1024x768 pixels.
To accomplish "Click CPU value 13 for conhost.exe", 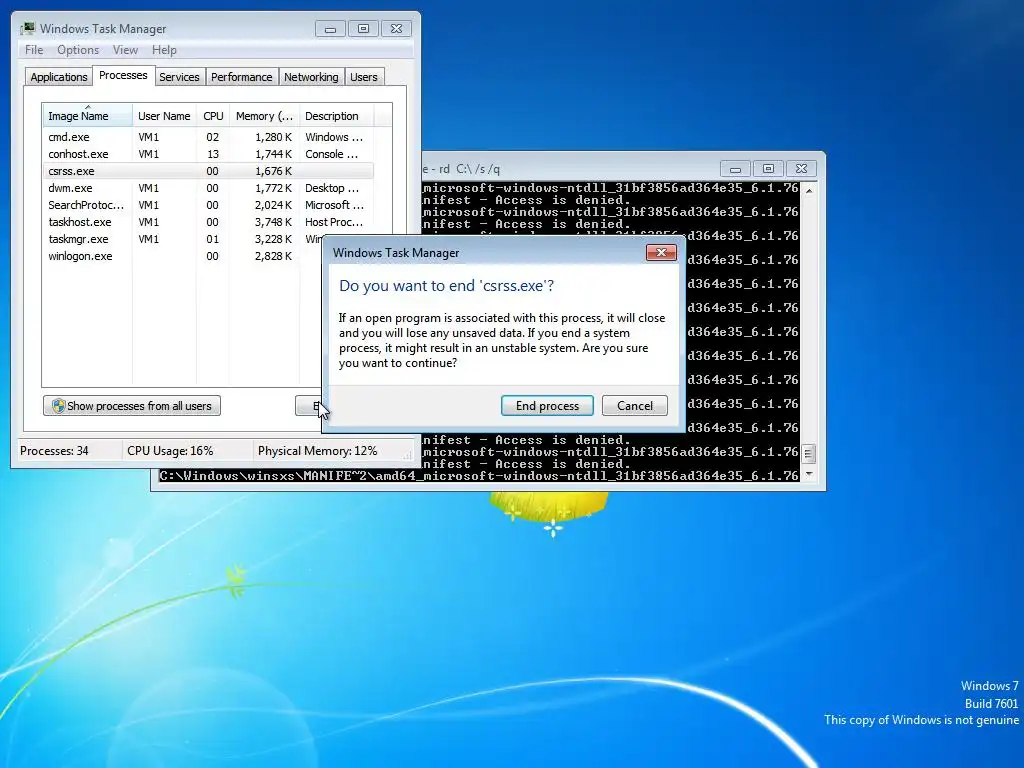I will click(x=212, y=154).
